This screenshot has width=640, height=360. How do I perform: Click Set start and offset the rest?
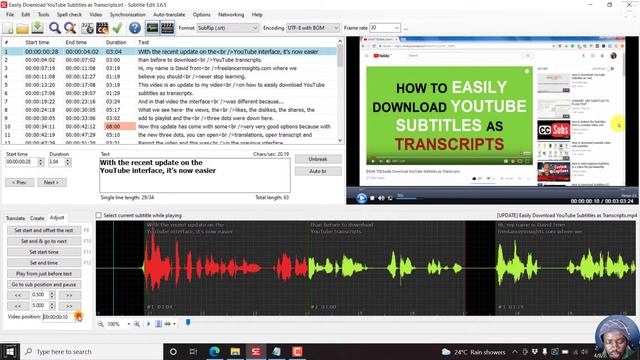tap(44, 230)
